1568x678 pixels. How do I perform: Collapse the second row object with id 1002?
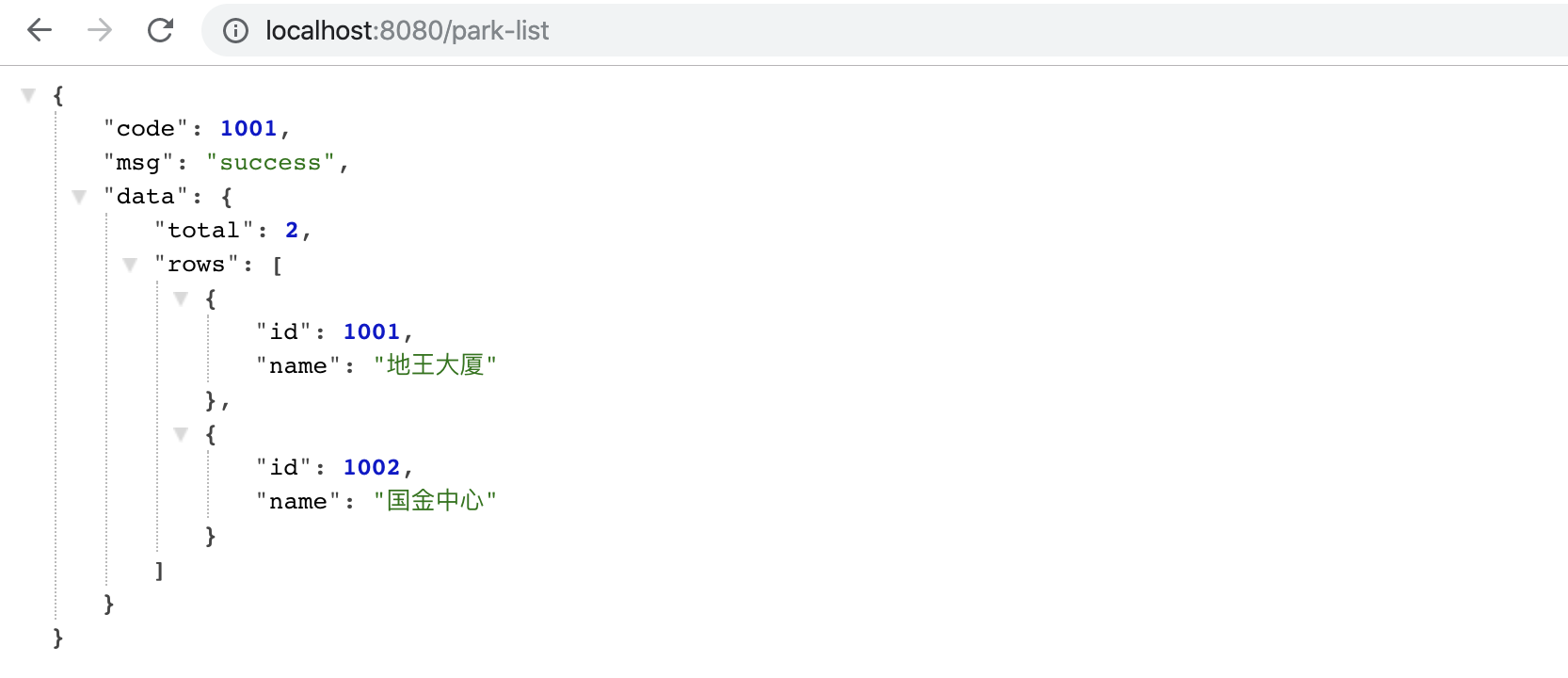click(181, 434)
